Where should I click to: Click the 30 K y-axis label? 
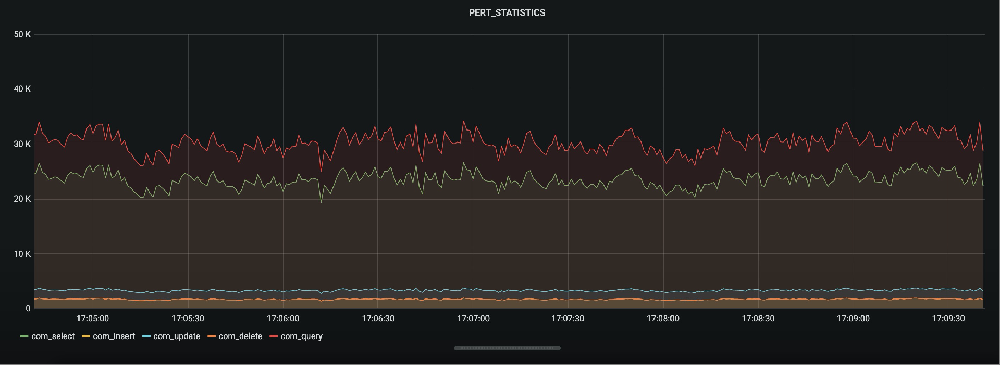click(22, 144)
